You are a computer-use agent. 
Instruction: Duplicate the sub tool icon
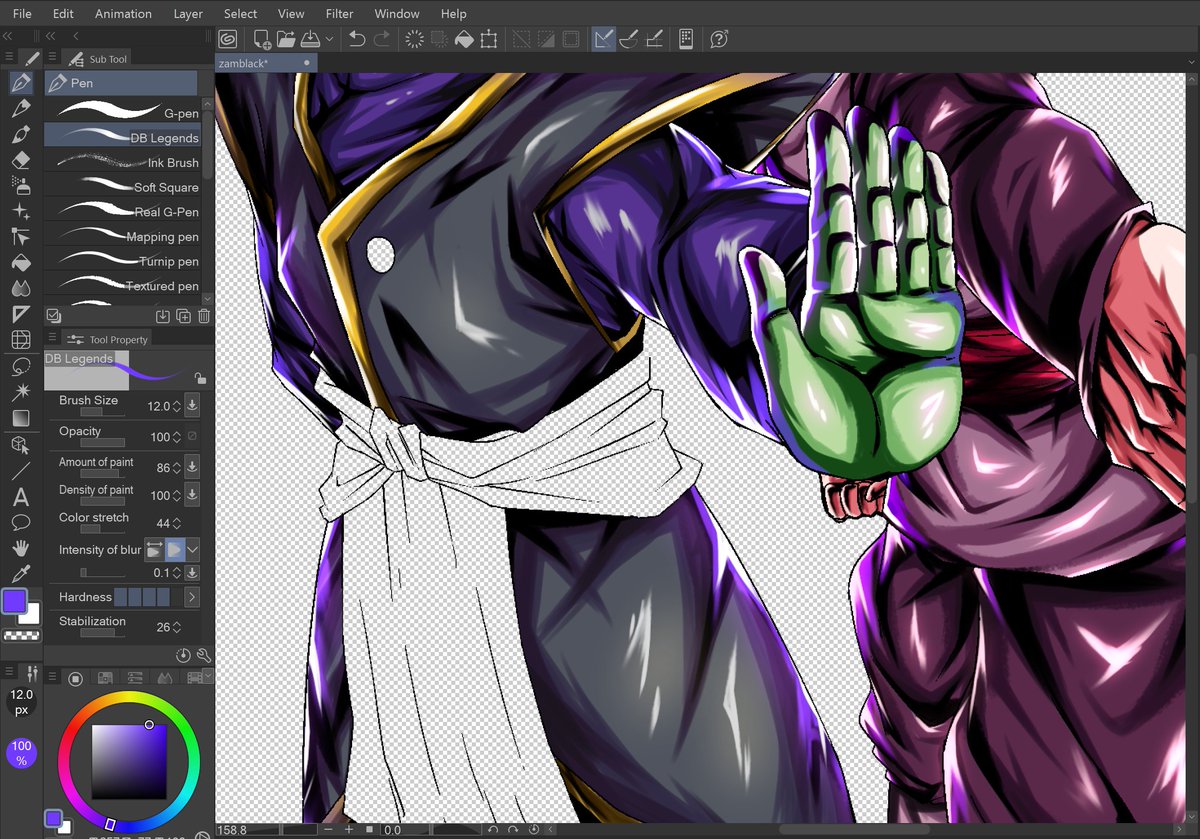(184, 316)
